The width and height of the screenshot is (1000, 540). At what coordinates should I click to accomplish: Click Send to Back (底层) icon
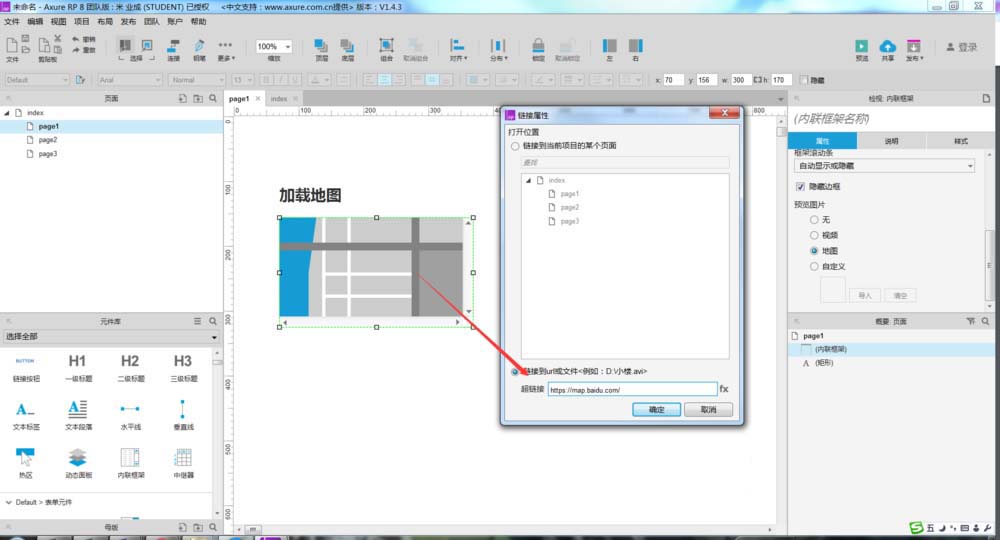(x=347, y=46)
